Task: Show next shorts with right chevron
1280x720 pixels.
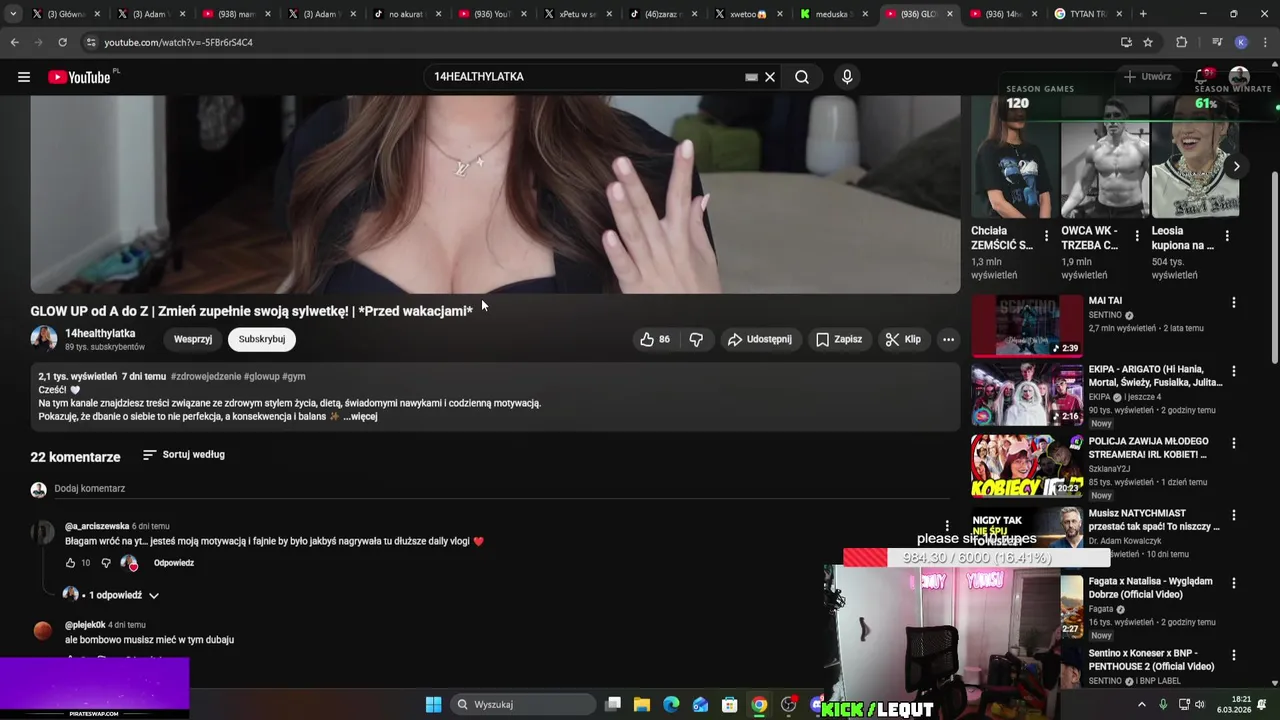Action: pyautogui.click(x=1236, y=167)
